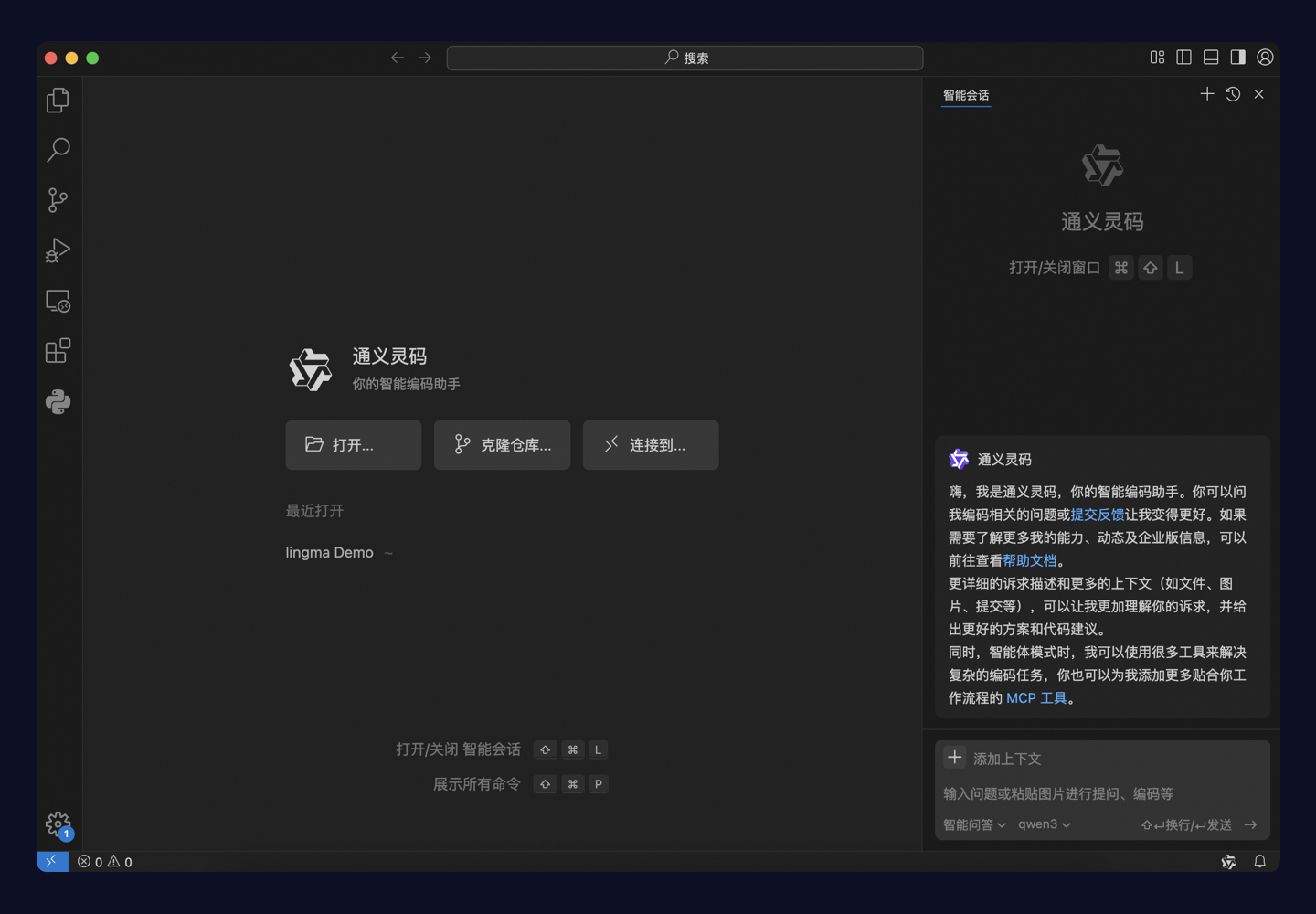Open the customize layout control
The image size is (1316, 914).
(x=1157, y=58)
